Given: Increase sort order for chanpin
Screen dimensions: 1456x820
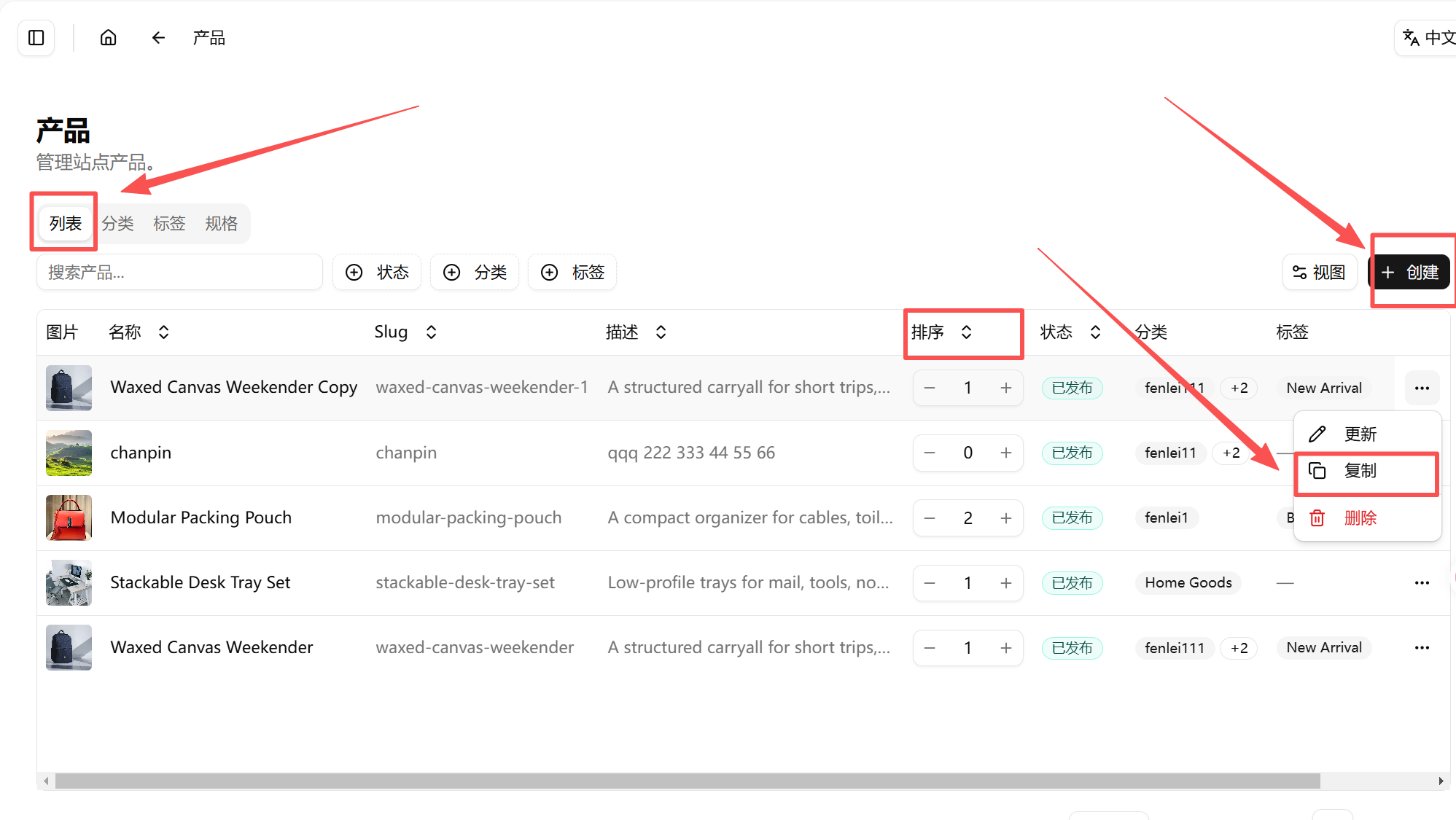Looking at the screenshot, I should [x=1006, y=453].
